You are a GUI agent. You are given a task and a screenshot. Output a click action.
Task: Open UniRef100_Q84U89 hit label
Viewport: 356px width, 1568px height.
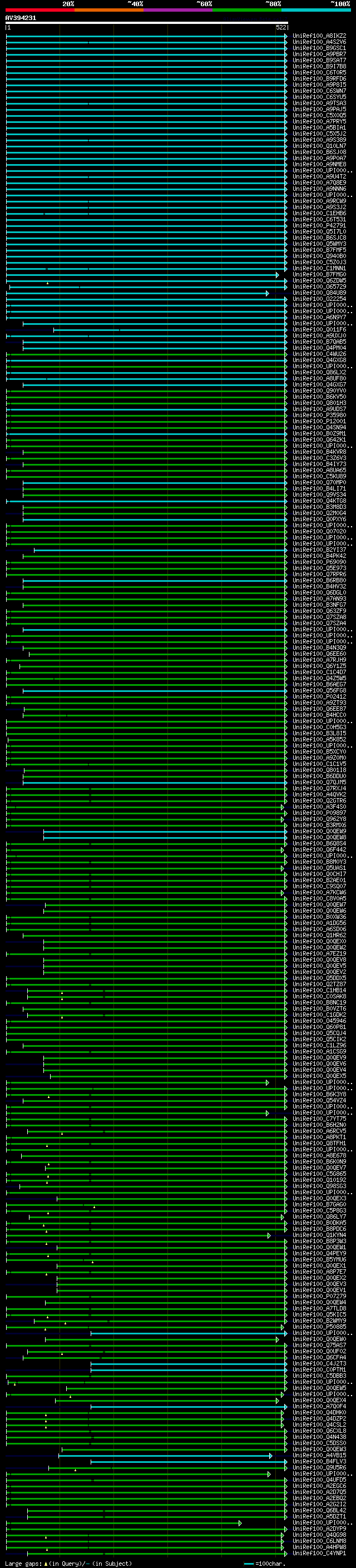click(x=319, y=293)
